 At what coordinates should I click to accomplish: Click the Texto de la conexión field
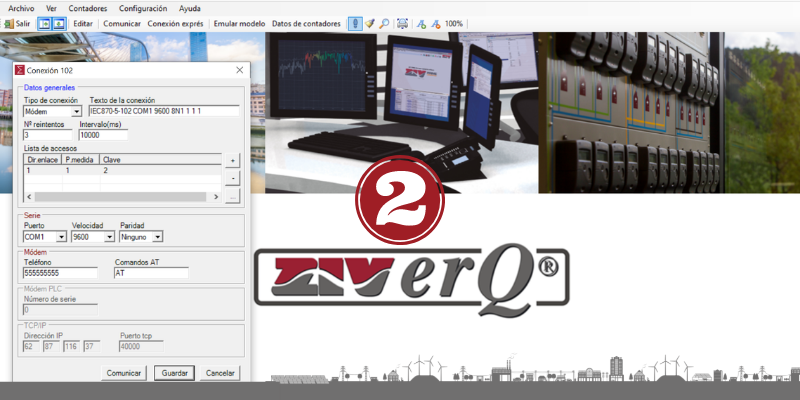pos(164,111)
